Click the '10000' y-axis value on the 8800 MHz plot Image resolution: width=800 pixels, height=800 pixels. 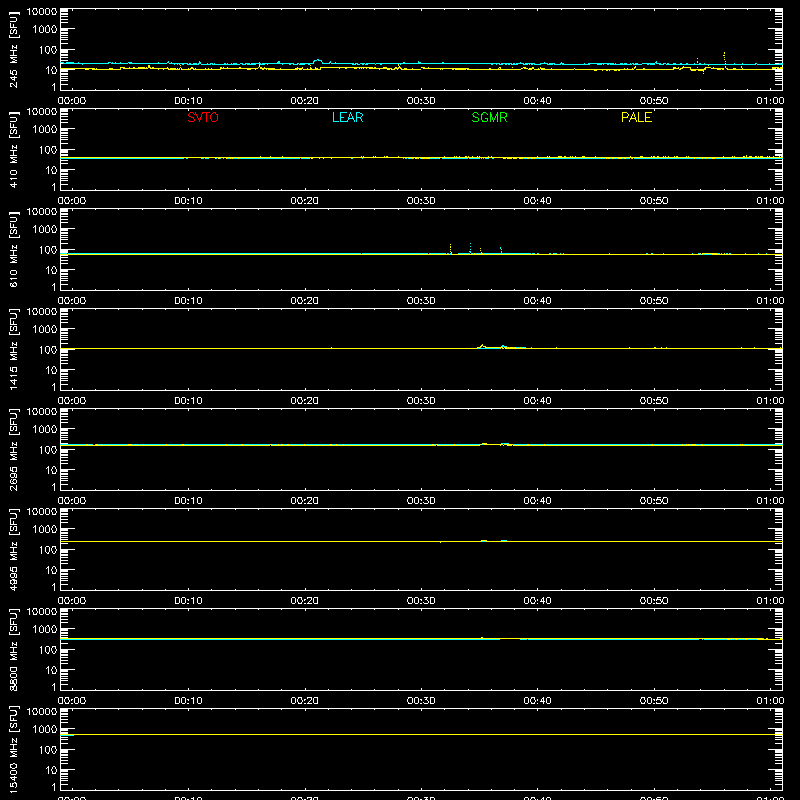pyautogui.click(x=42, y=612)
